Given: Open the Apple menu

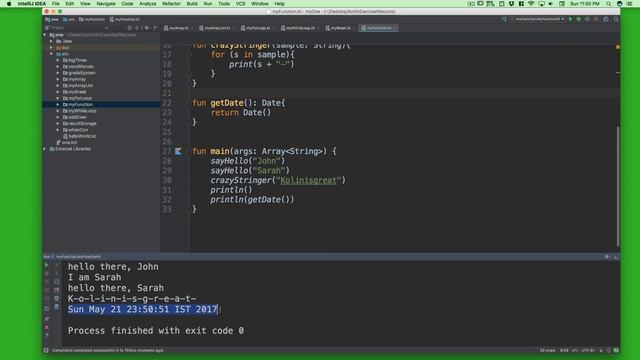Looking at the screenshot, I should click(x=9, y=4).
